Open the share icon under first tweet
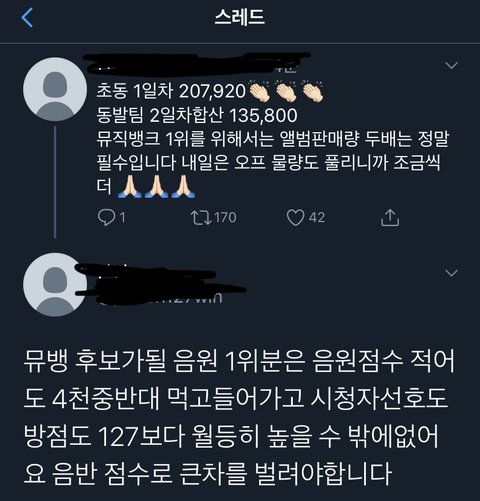480x501 pixels. (390, 218)
